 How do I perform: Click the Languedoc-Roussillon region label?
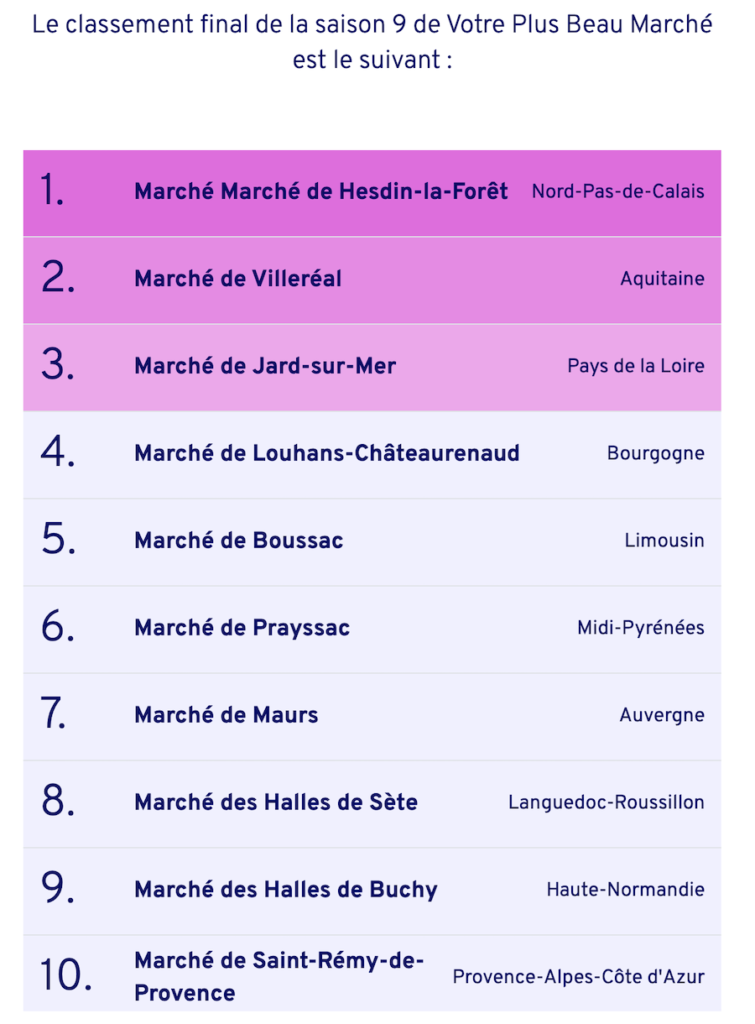pos(606,802)
